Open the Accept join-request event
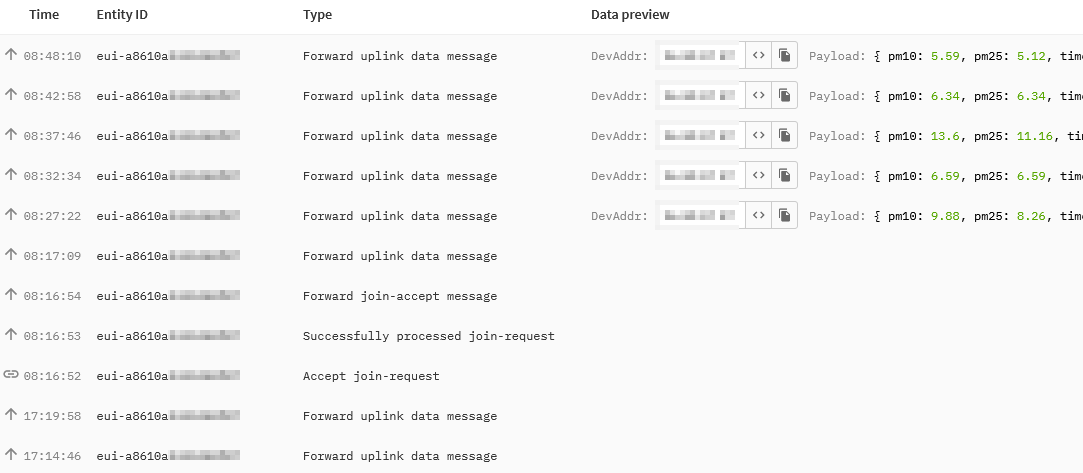 click(x=542, y=376)
